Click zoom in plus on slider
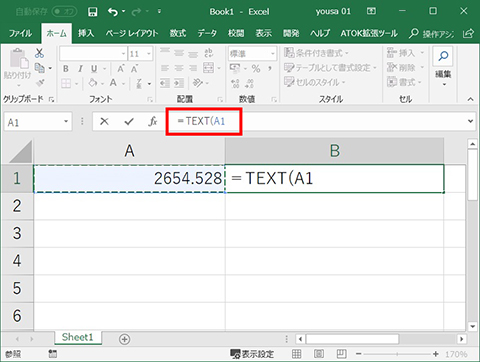The image size is (480, 362). [436, 354]
